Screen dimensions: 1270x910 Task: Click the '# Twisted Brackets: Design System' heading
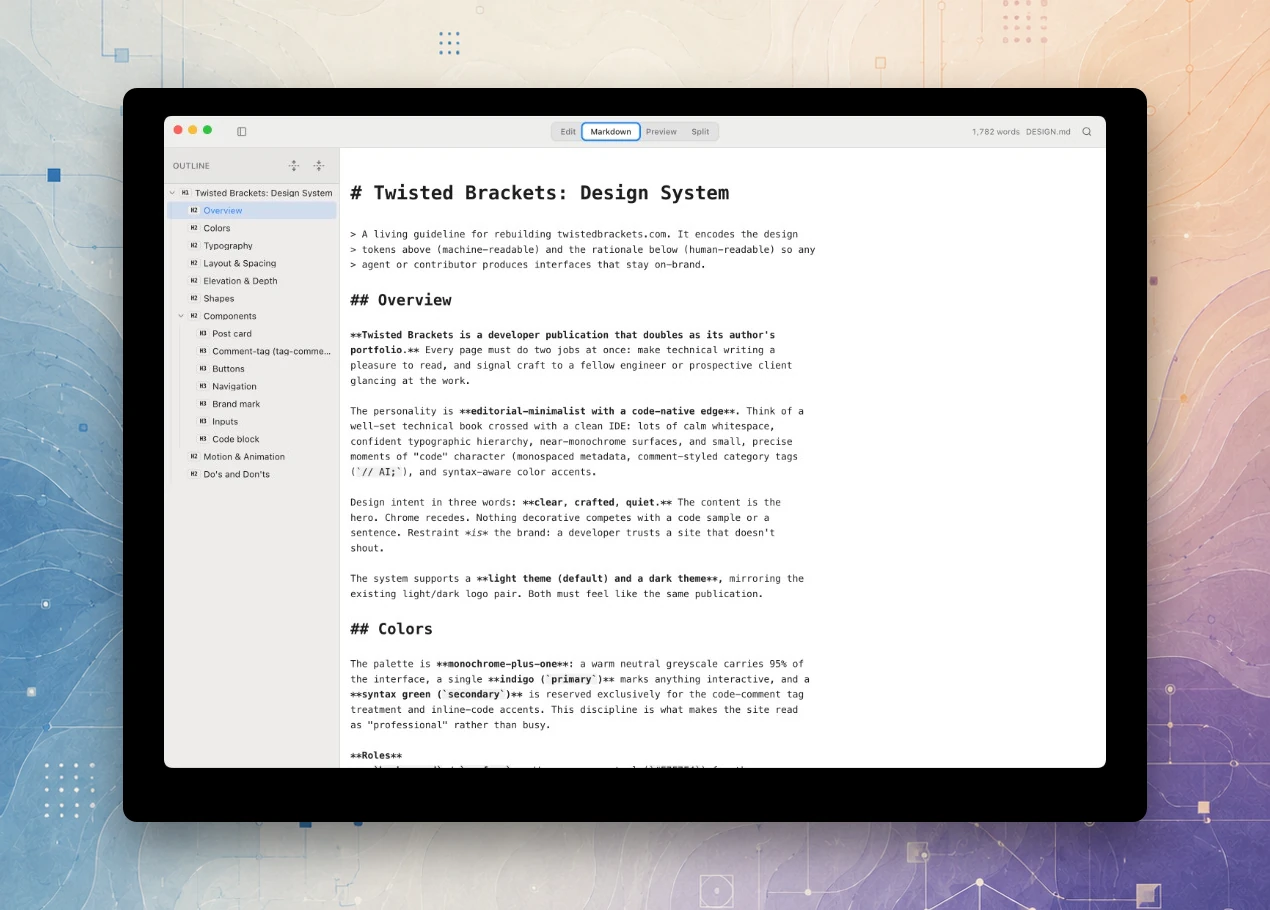540,193
